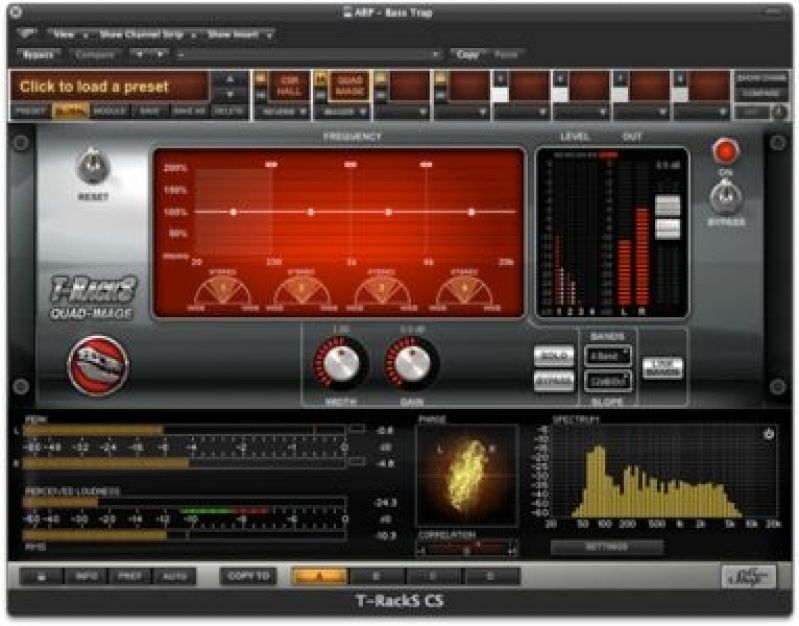Click the upper output level fader handle
The height and width of the screenshot is (626, 799).
(668, 205)
